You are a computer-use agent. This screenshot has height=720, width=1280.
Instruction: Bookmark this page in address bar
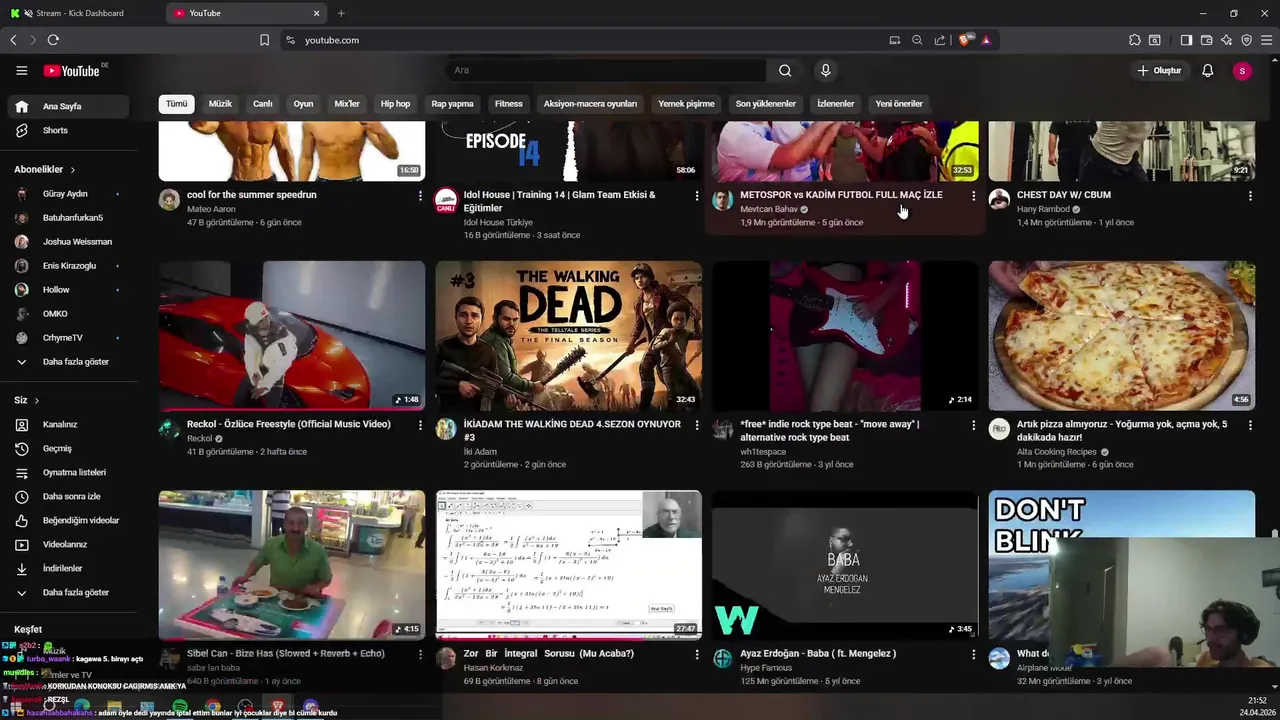(264, 40)
